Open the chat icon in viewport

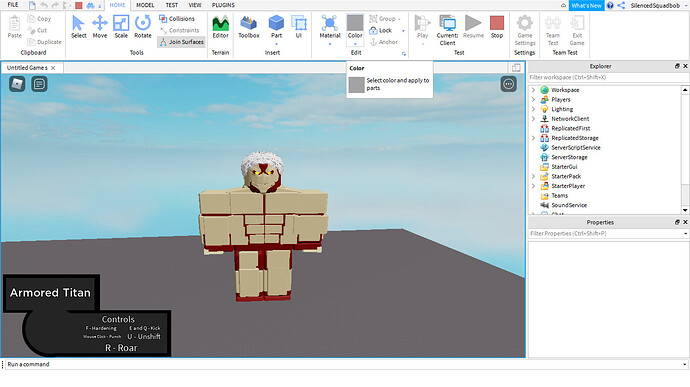(x=39, y=84)
